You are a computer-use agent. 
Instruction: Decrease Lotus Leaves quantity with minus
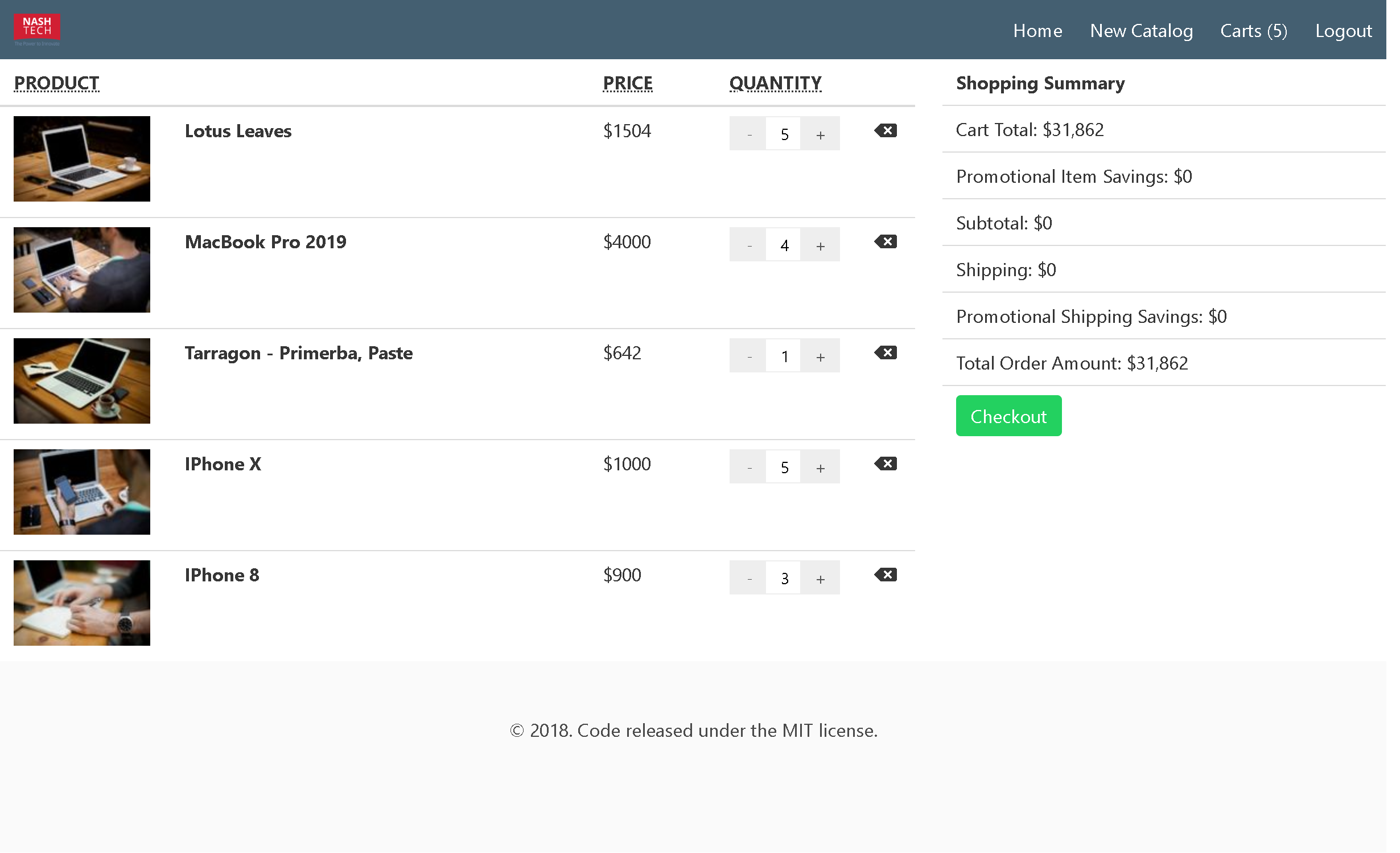pyautogui.click(x=749, y=134)
